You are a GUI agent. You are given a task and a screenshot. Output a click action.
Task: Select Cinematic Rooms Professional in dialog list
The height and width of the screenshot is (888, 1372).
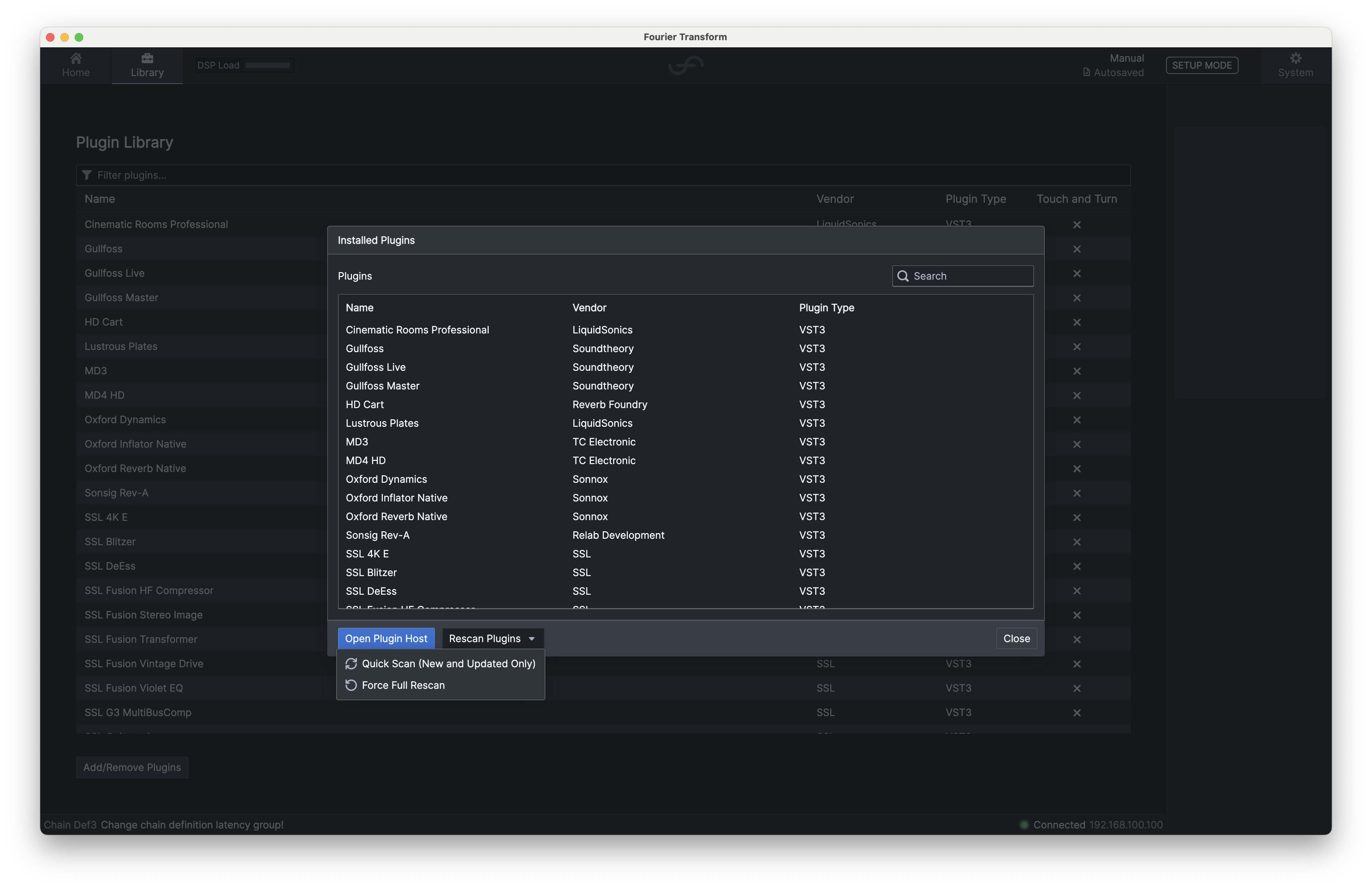[685, 330]
